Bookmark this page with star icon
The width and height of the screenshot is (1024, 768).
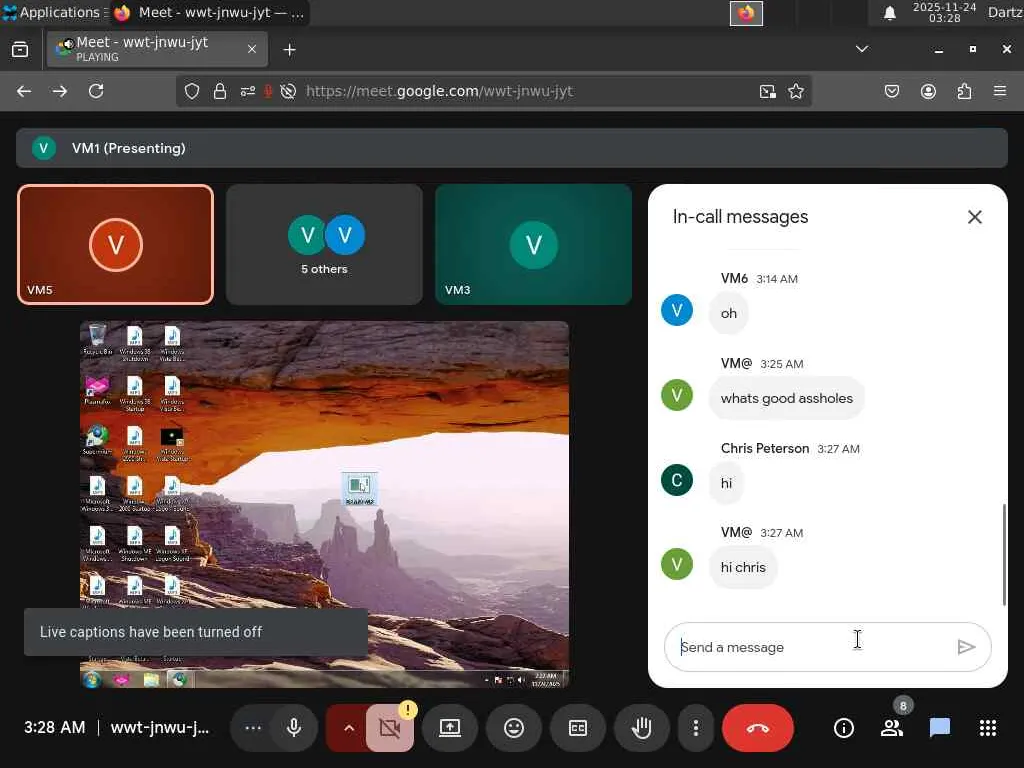[x=795, y=91]
